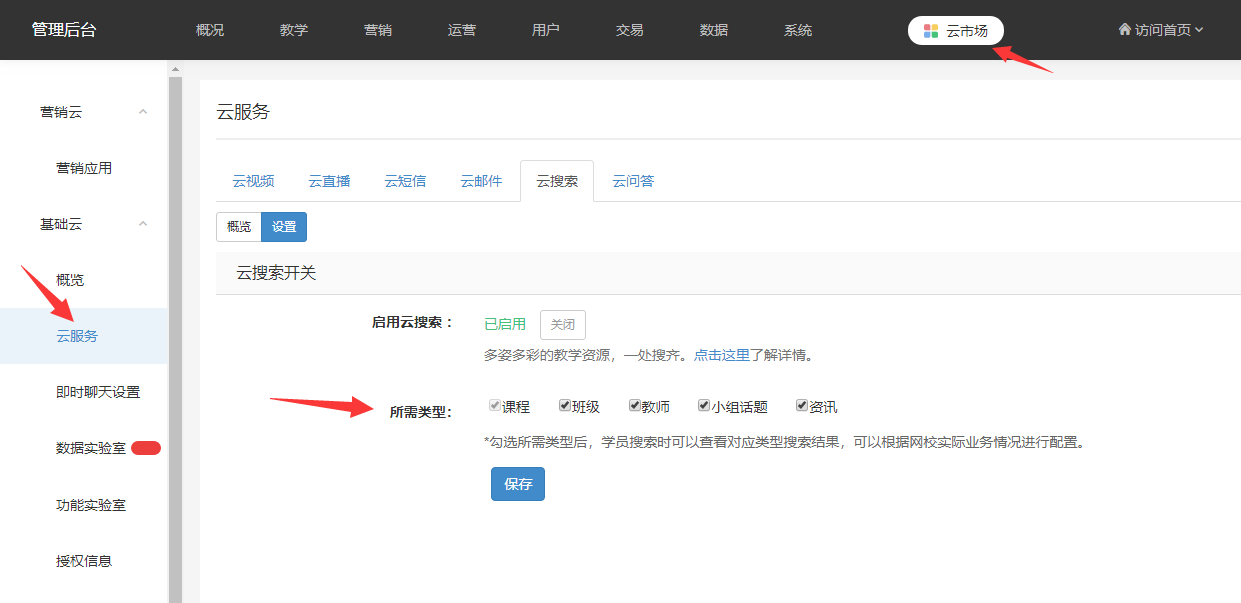Viewport: 1241px width, 603px height.
Task: Switch to the 云视频 tab
Action: click(253, 181)
